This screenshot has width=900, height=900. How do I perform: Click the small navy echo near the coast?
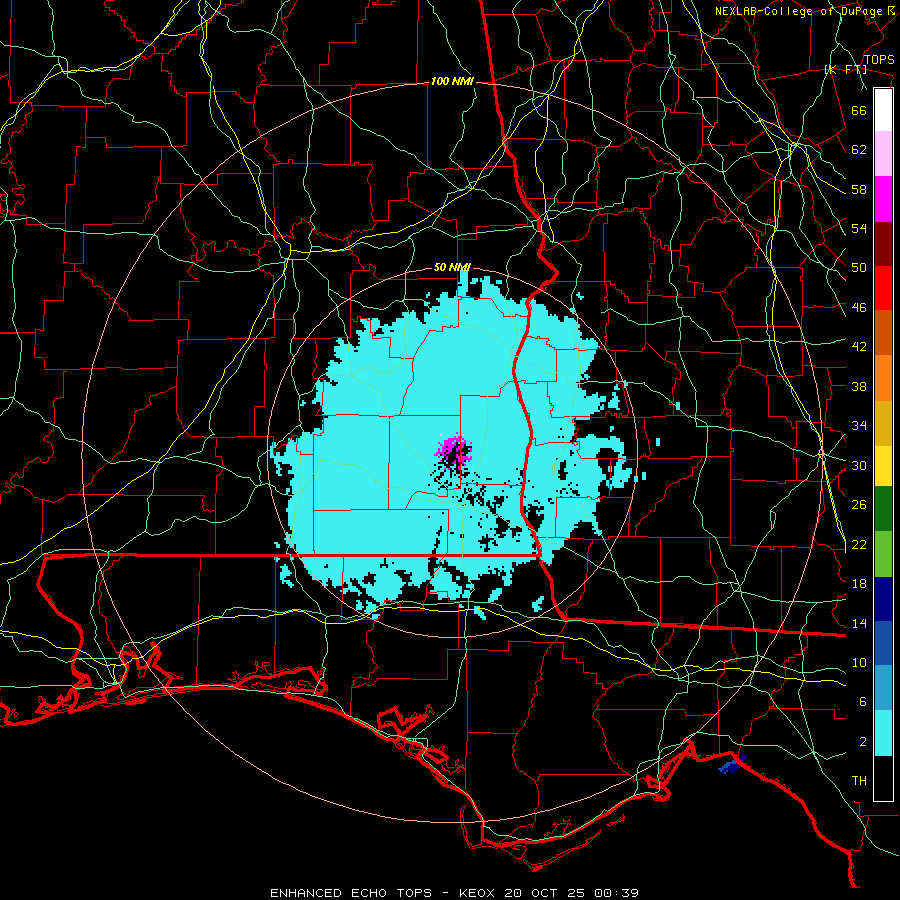click(x=732, y=765)
